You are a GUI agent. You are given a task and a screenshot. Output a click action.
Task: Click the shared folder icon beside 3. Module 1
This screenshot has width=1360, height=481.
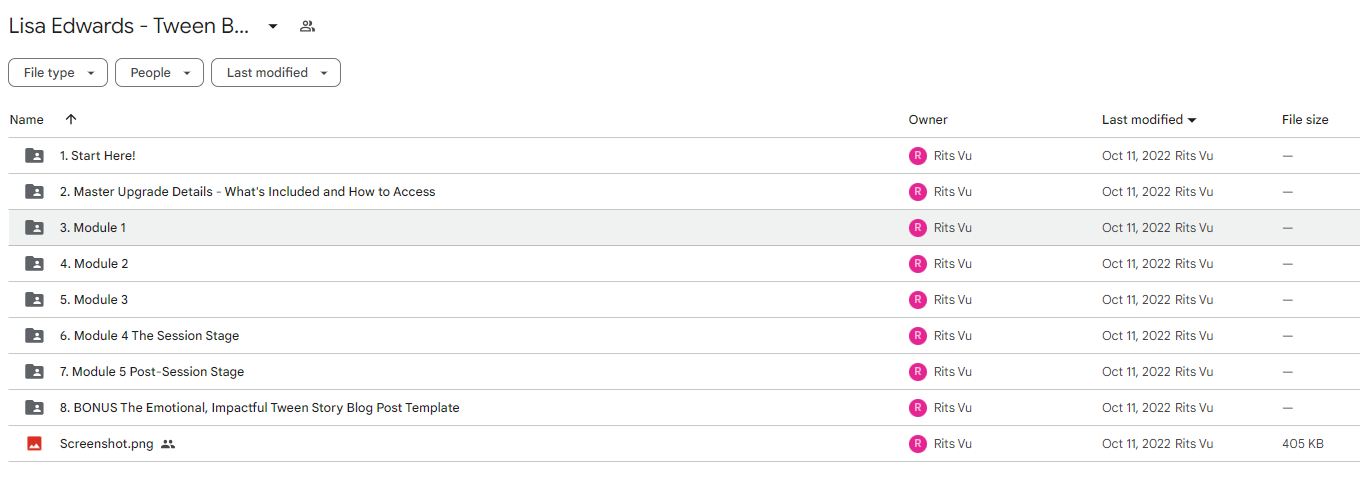(34, 228)
